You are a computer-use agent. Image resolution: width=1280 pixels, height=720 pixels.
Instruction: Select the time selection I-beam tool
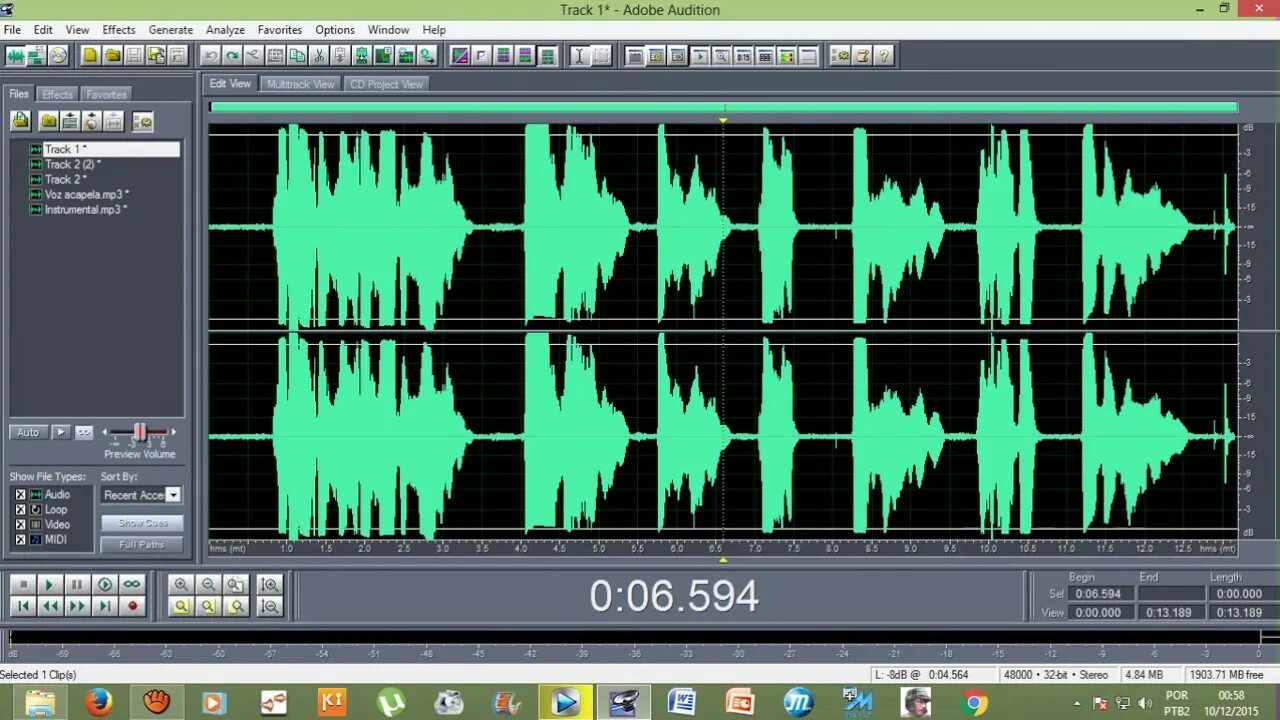[x=579, y=56]
